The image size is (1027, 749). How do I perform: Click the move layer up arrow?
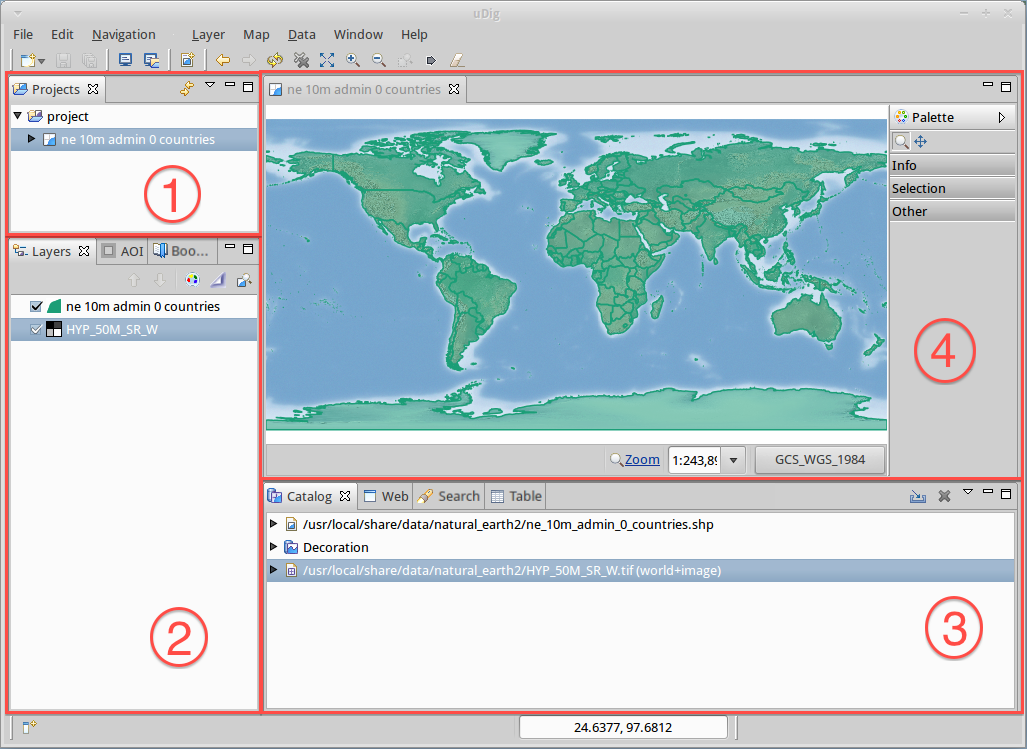(134, 280)
